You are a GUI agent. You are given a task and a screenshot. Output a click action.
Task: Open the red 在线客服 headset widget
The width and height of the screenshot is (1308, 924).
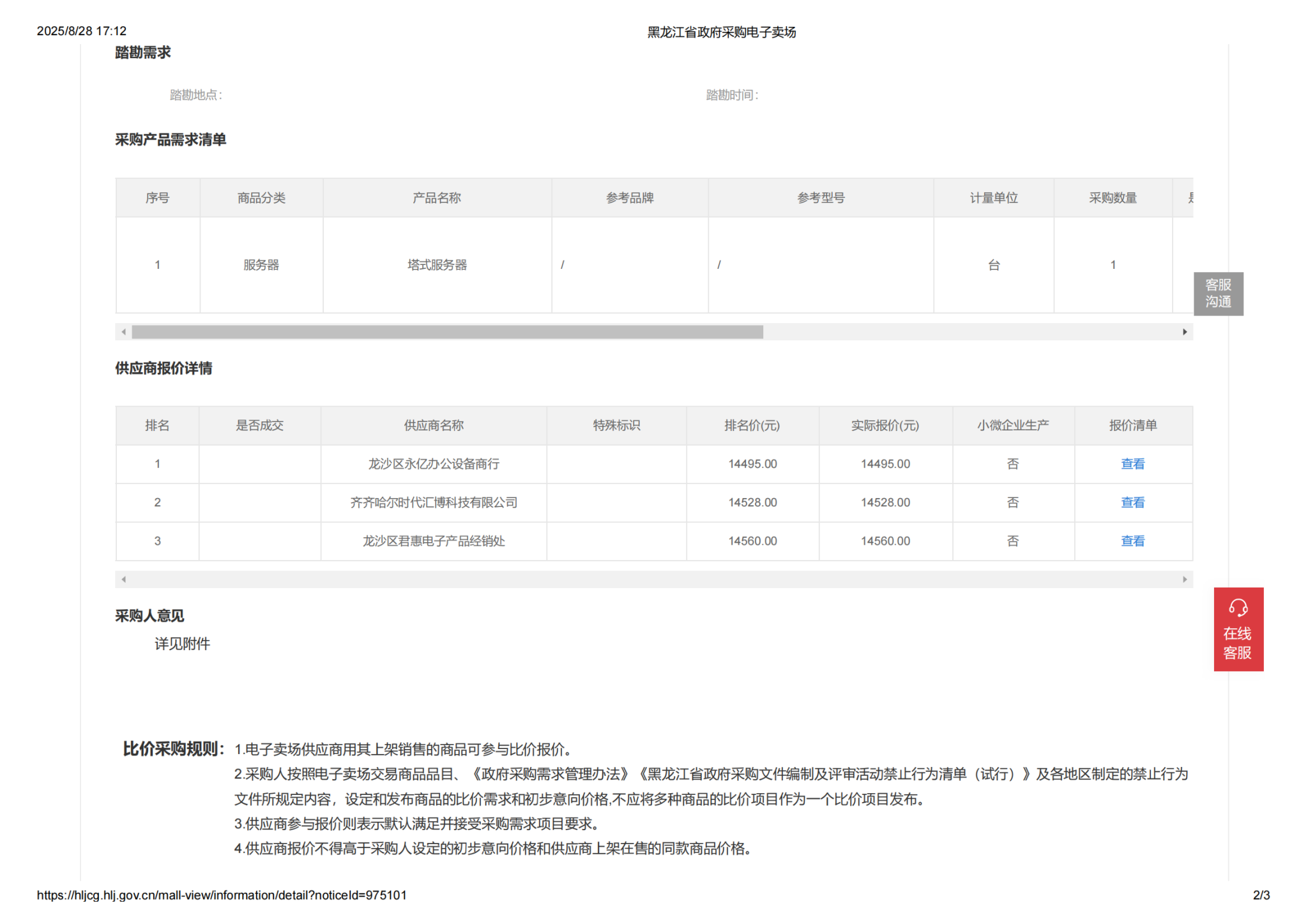[x=1238, y=628]
